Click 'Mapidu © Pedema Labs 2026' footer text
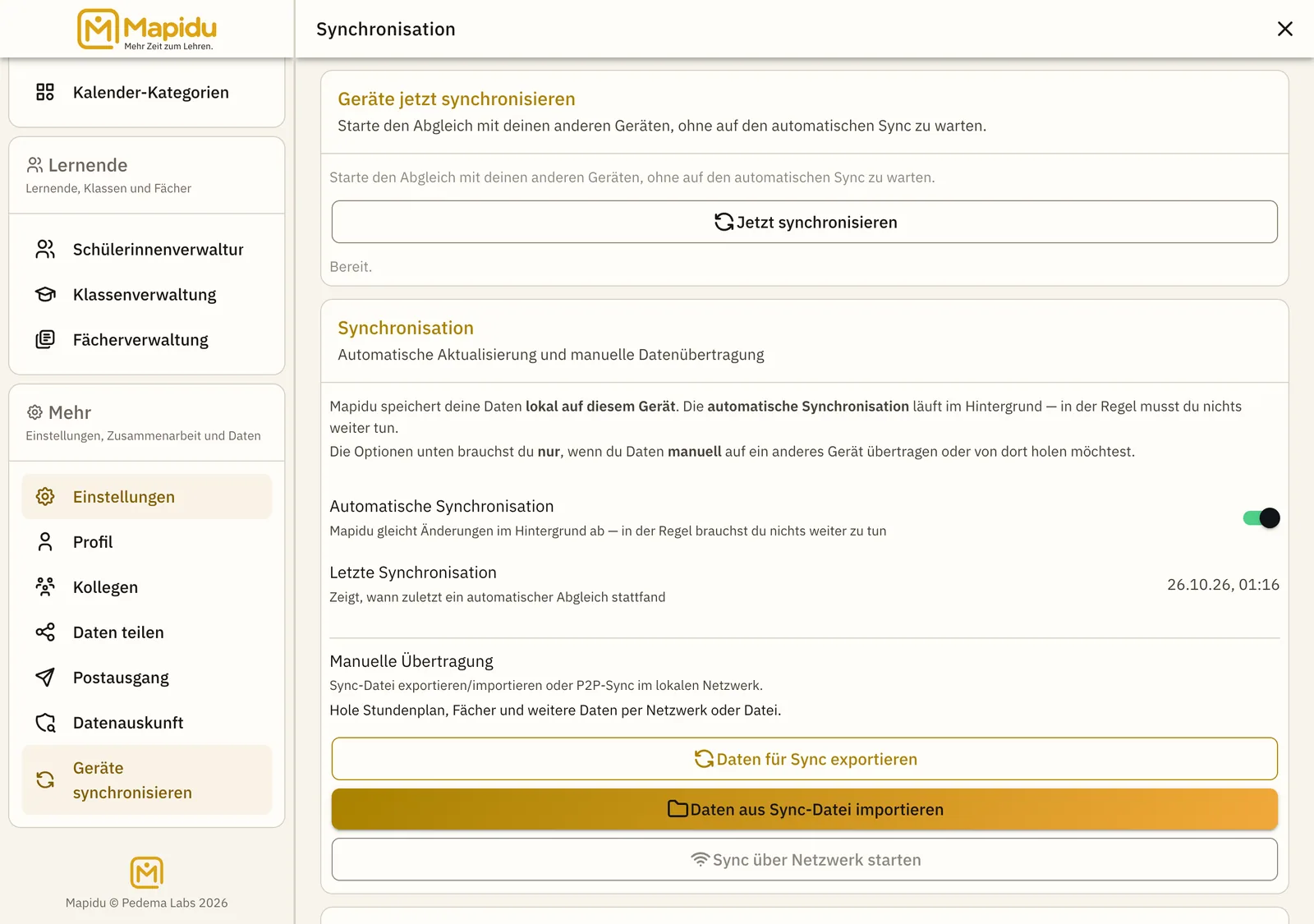Screen dimensions: 1314x924 [x=147, y=903]
